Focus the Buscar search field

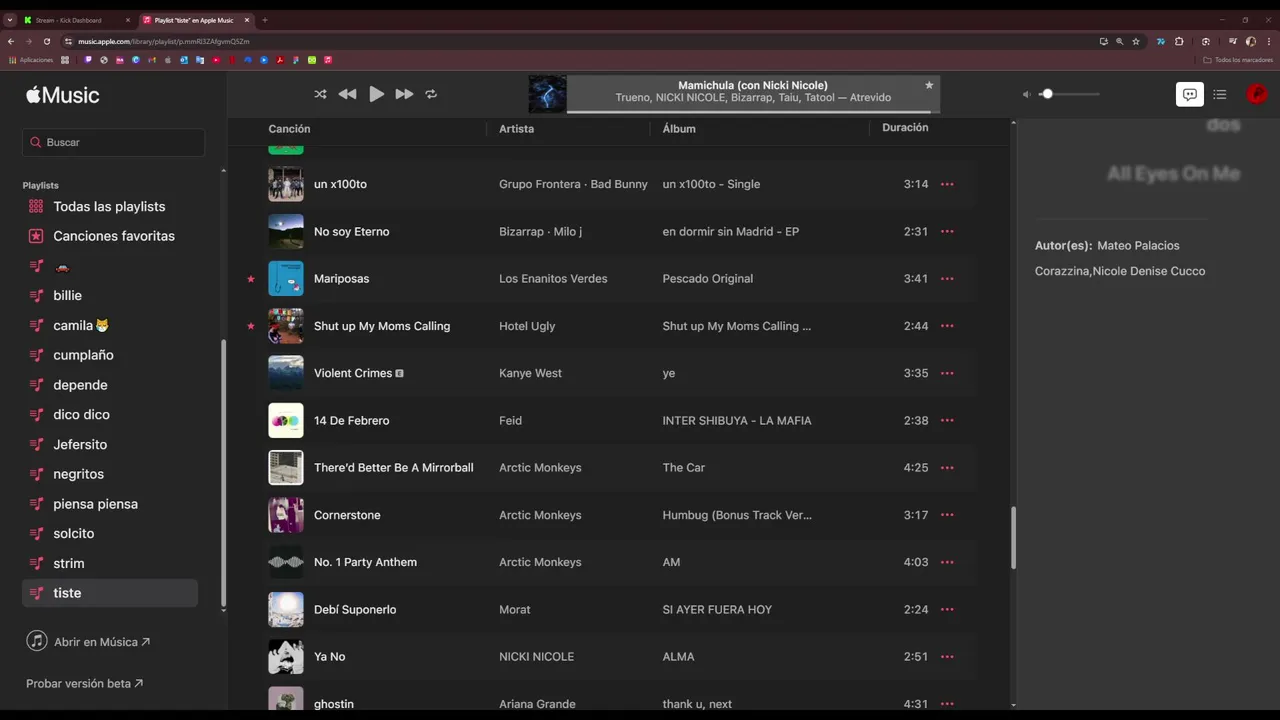(x=113, y=142)
